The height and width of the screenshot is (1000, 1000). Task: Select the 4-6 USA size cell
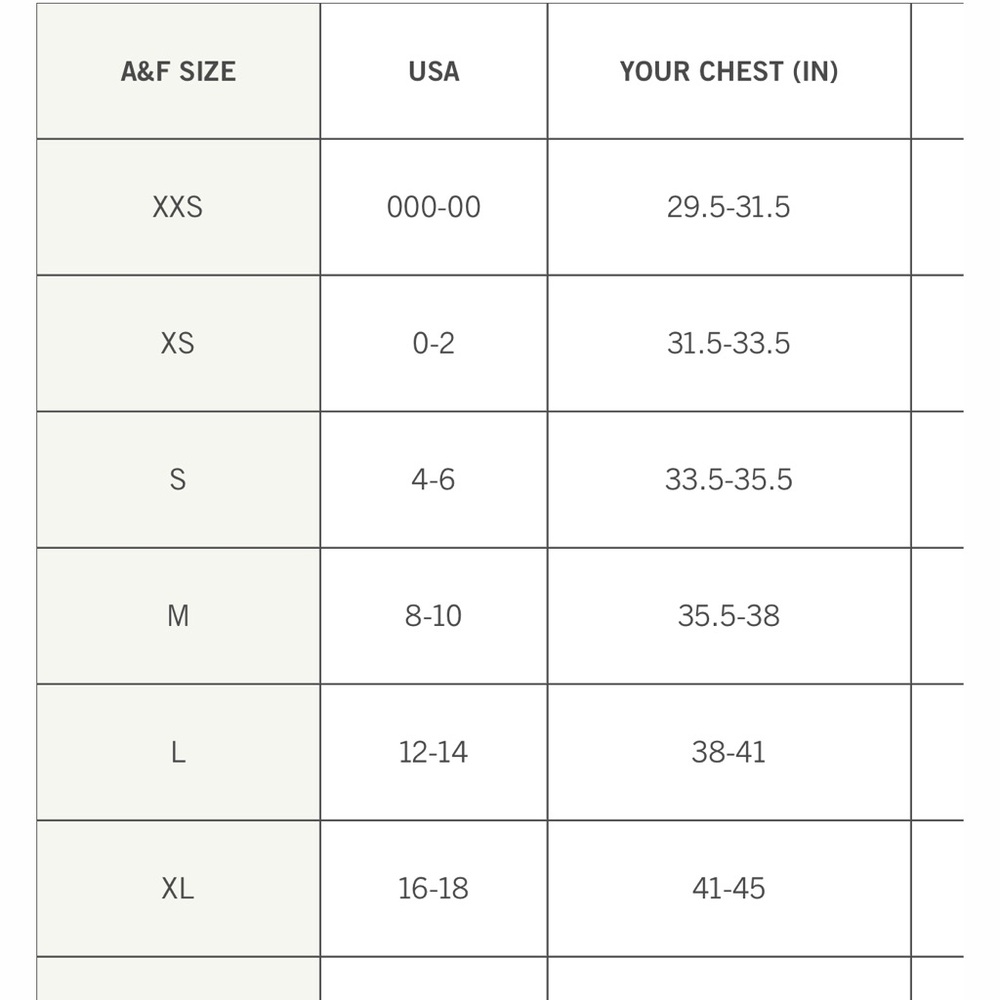pyautogui.click(x=434, y=480)
